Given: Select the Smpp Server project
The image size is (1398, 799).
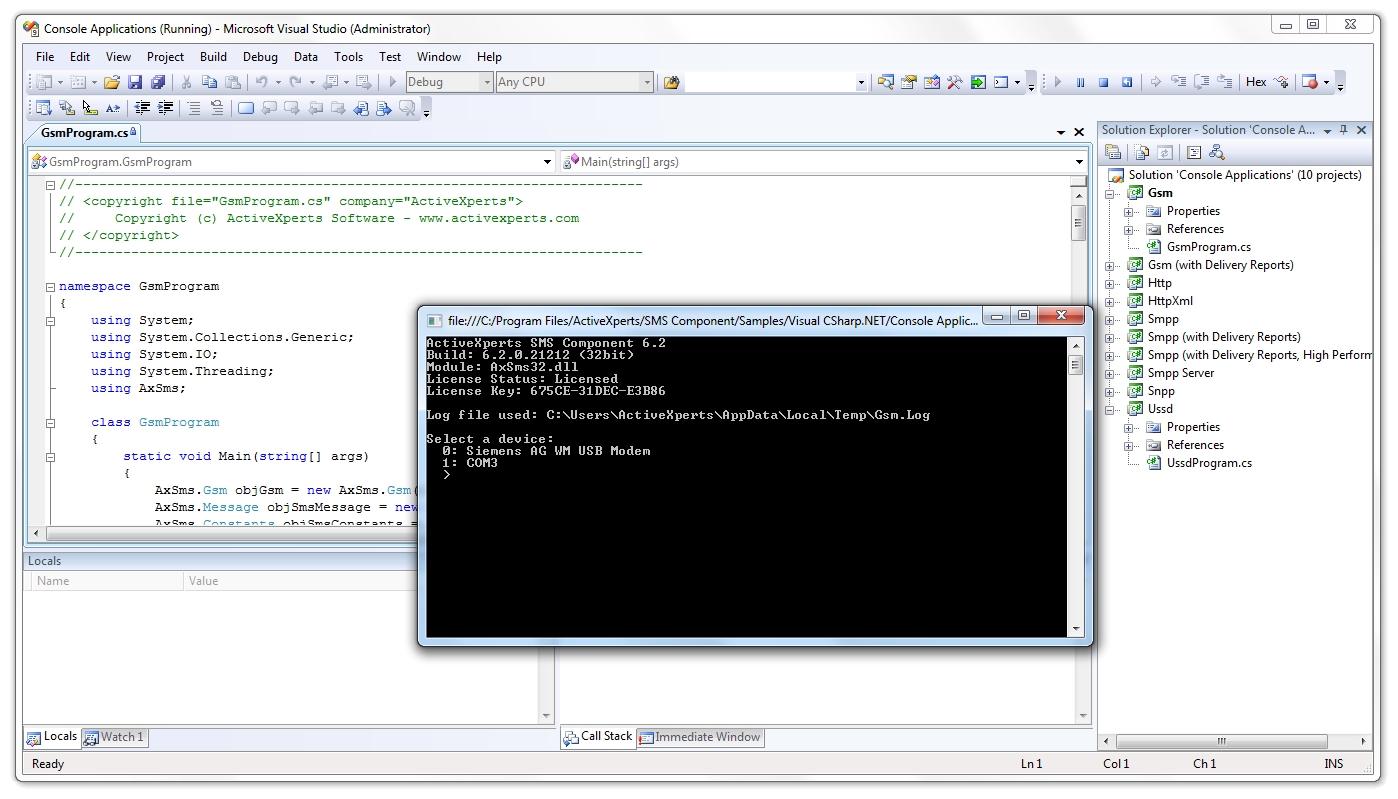Looking at the screenshot, I should pyautogui.click(x=1180, y=373).
